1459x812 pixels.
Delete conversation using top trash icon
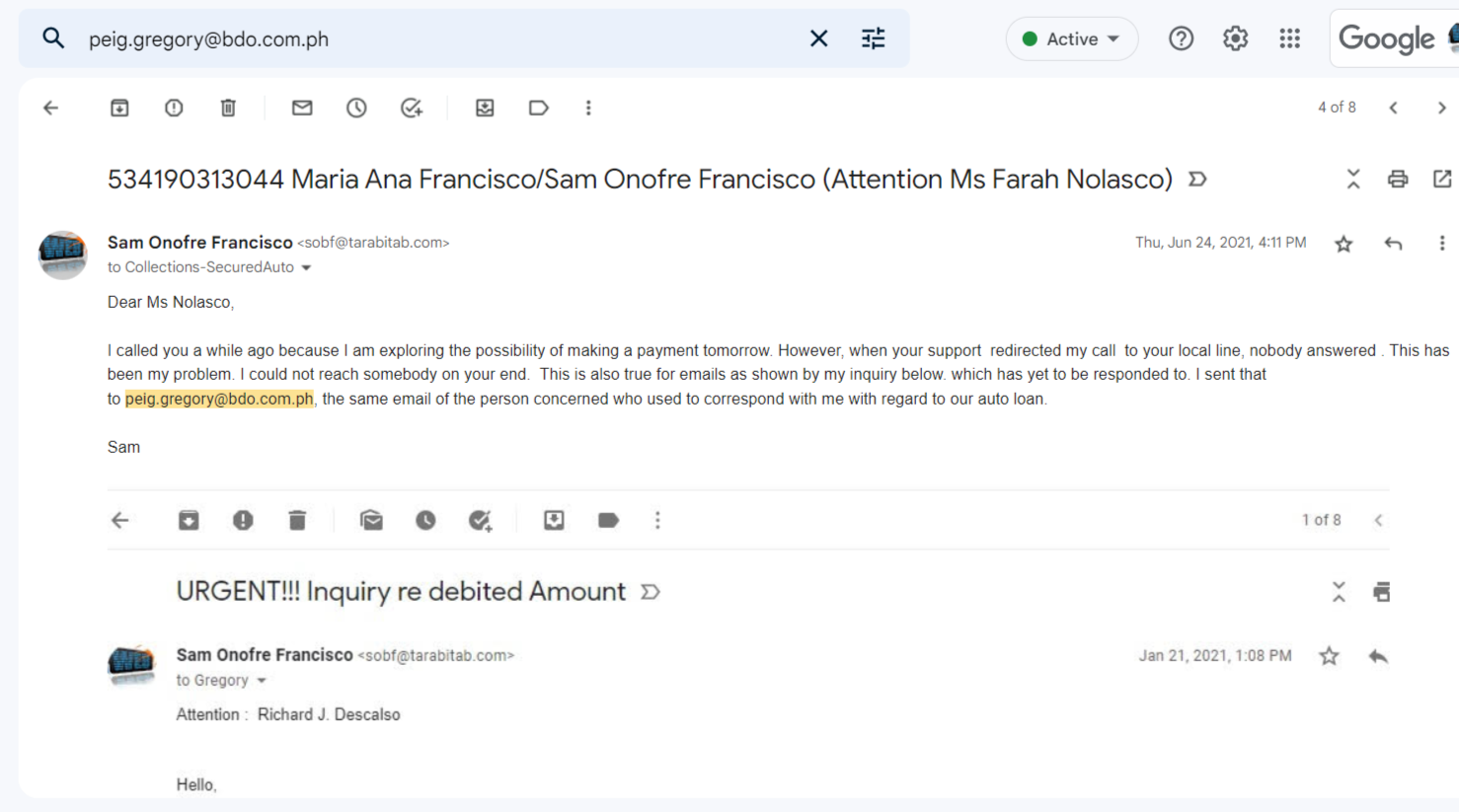(228, 108)
